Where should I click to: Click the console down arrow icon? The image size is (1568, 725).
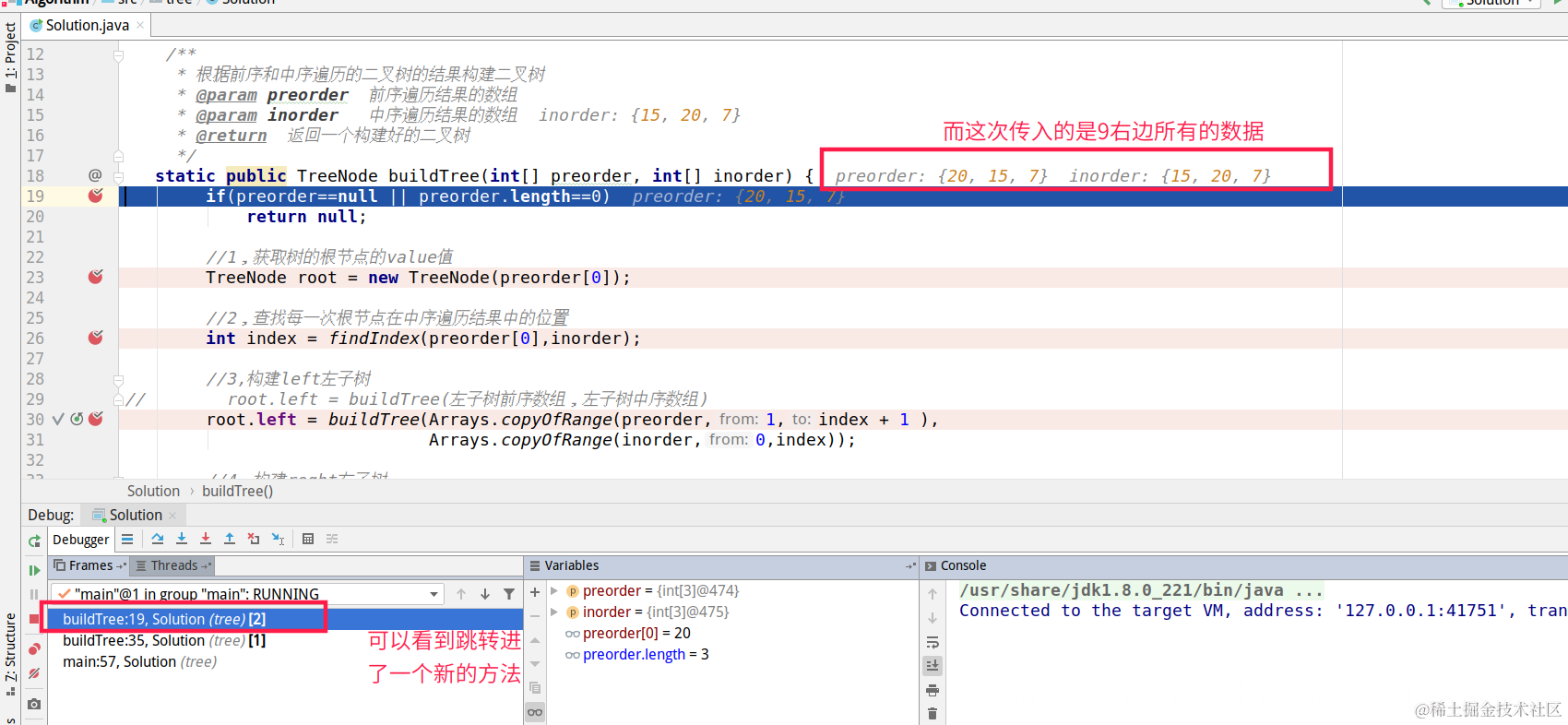932,618
